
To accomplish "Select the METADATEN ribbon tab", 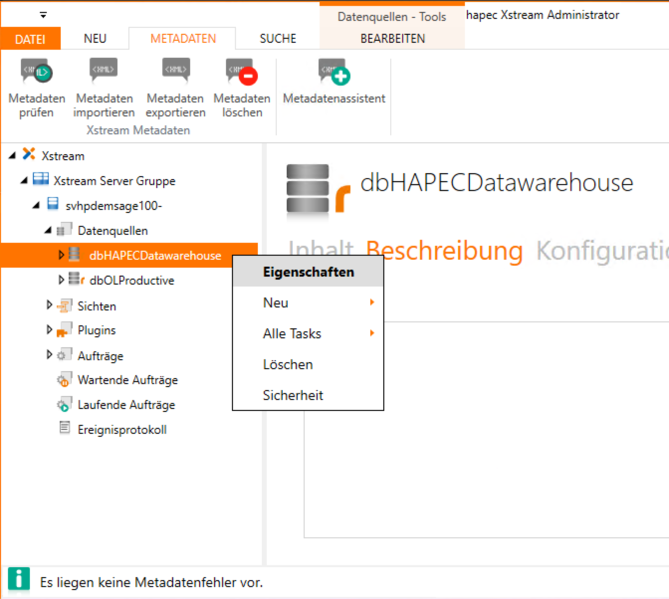I will point(183,39).
